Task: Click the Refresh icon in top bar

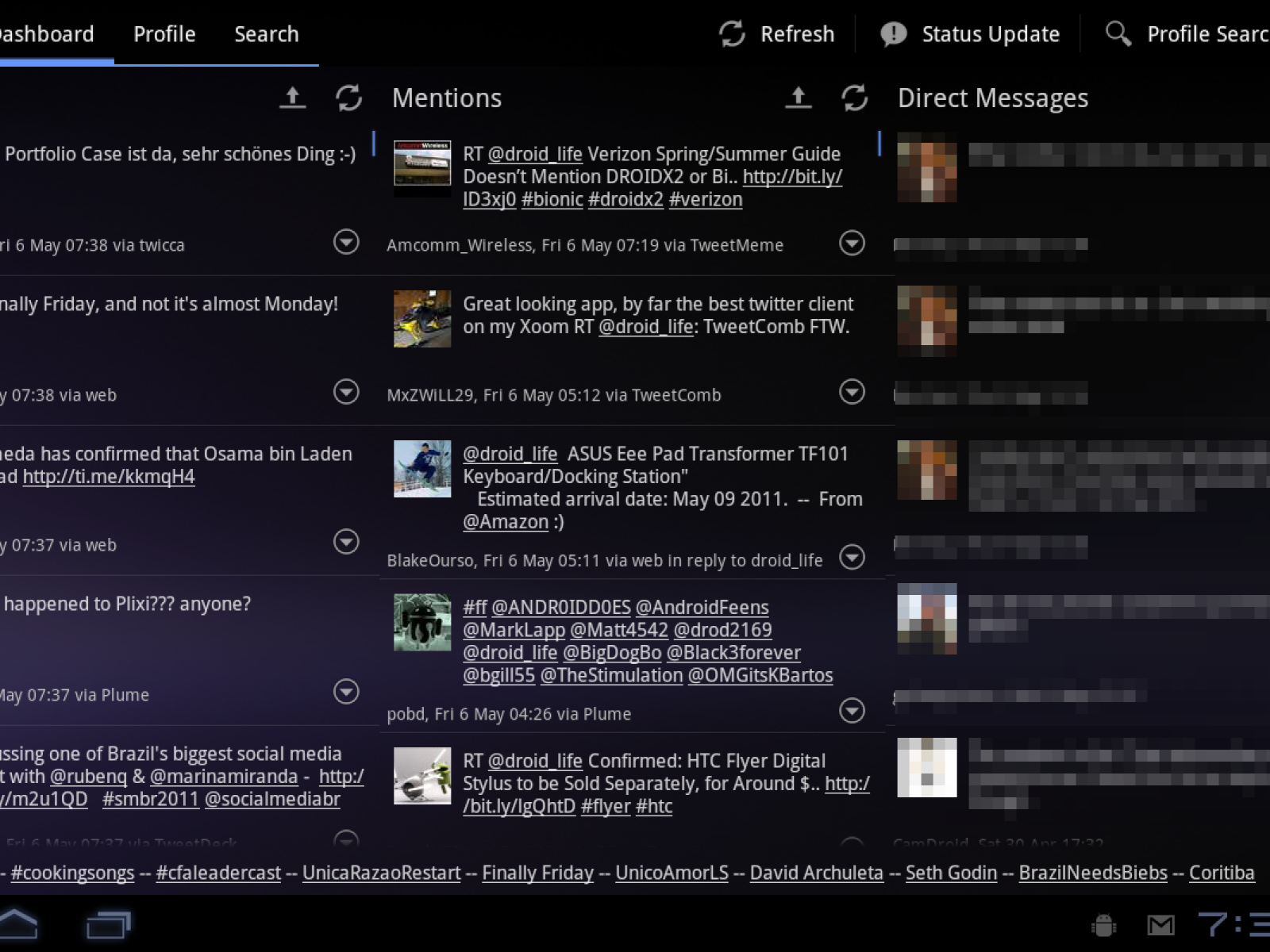Action: click(732, 34)
